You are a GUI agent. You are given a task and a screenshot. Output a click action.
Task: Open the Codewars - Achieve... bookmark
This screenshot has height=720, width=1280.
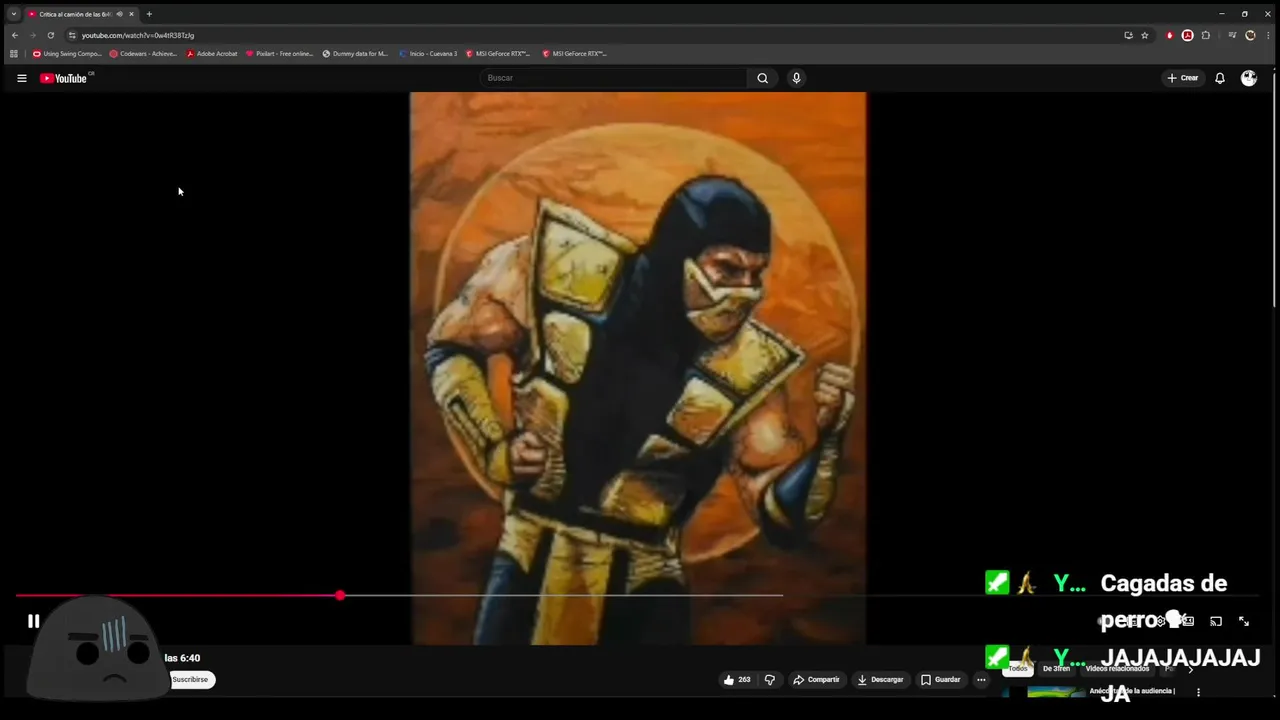143,54
